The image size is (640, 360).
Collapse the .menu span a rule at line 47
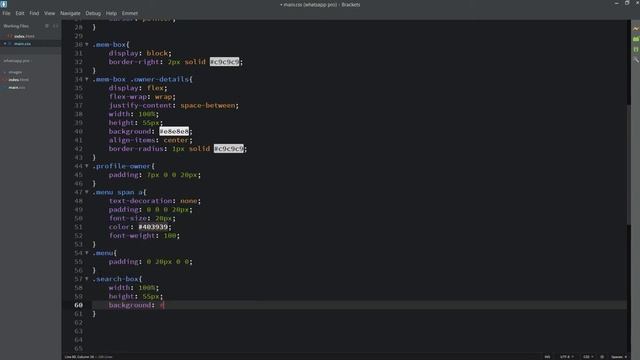click(x=87, y=192)
